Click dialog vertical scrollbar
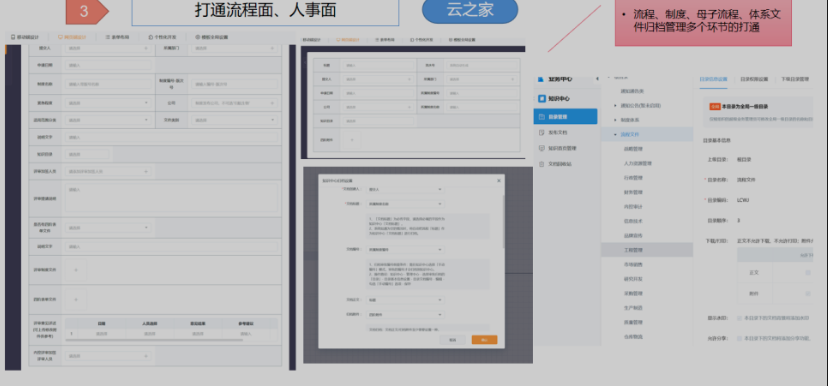 point(503,222)
